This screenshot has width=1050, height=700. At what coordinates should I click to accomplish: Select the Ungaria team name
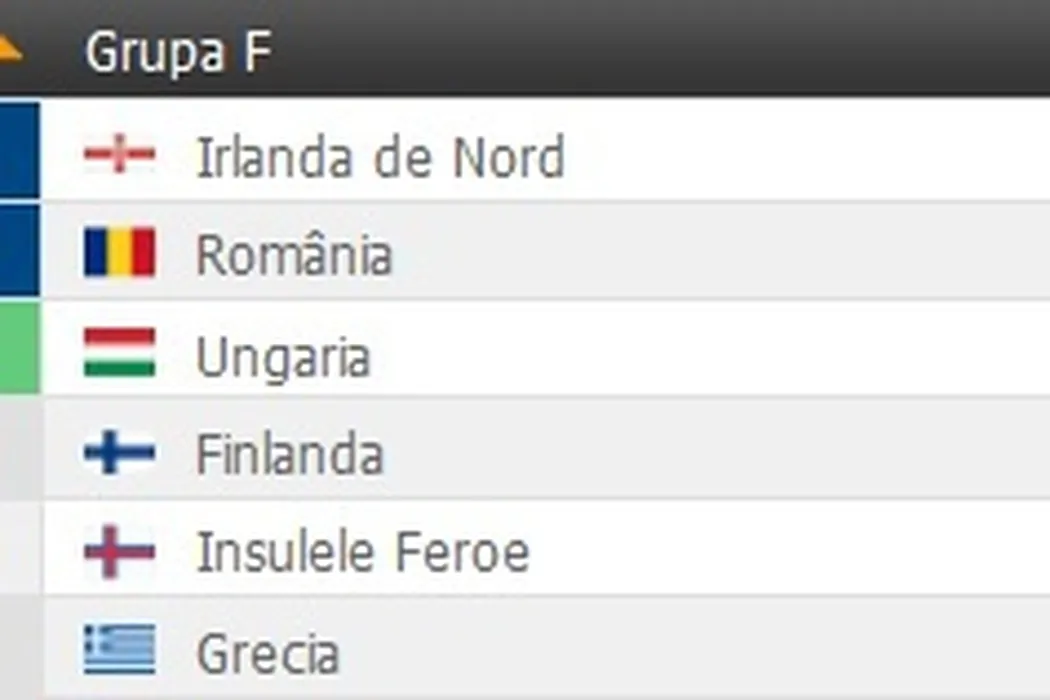[x=283, y=357]
